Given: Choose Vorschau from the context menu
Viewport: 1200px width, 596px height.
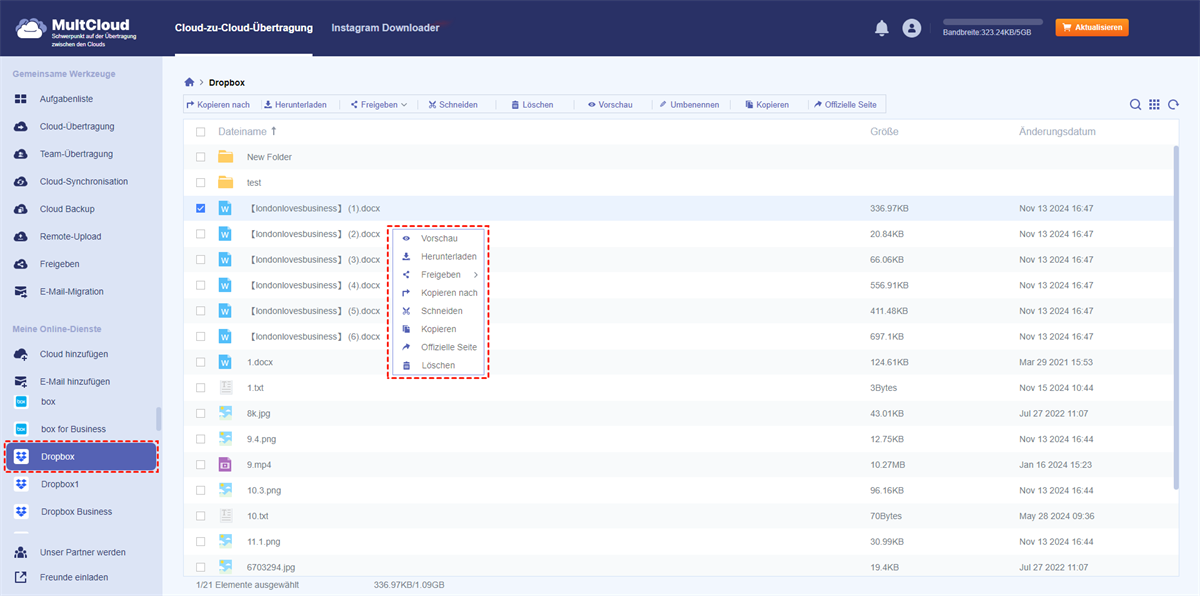Looking at the screenshot, I should [x=438, y=239].
